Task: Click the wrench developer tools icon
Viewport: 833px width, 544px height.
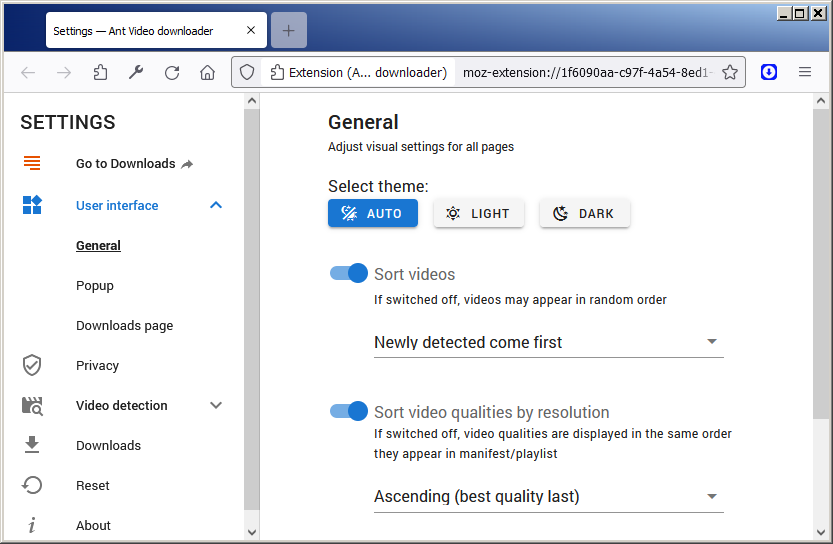Action: pyautogui.click(x=136, y=72)
